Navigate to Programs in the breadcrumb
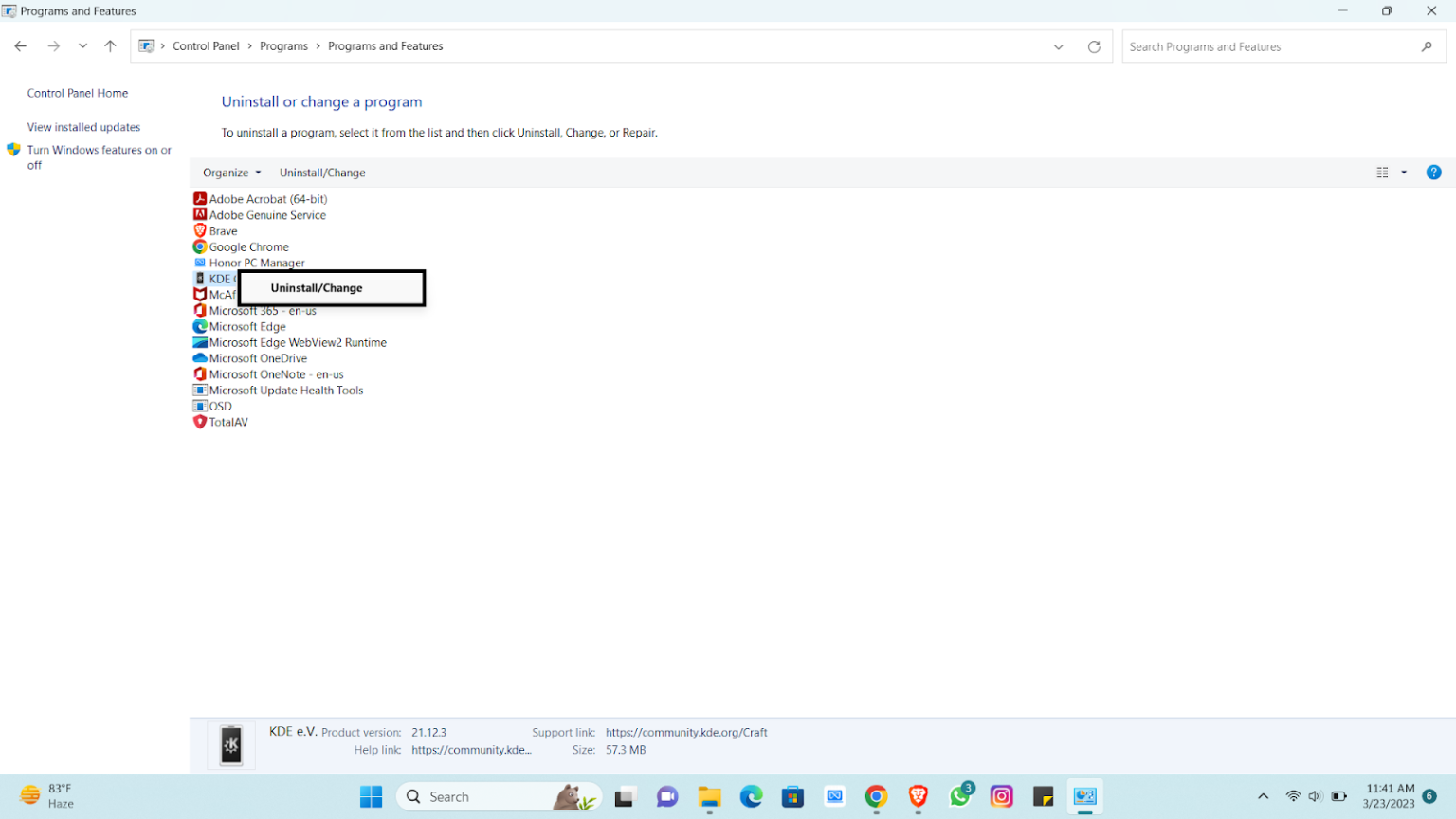This screenshot has width=1456, height=819. point(284,45)
